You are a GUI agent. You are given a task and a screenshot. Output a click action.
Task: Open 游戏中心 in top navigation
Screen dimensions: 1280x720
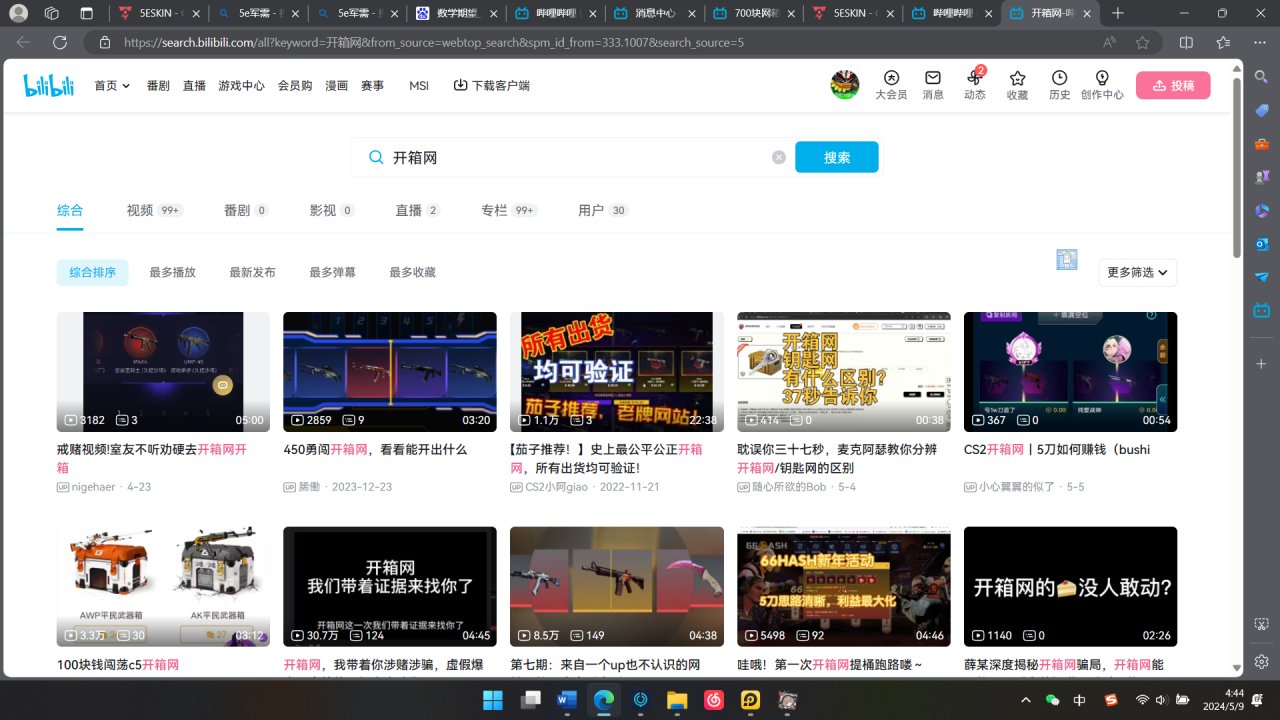[x=242, y=86]
